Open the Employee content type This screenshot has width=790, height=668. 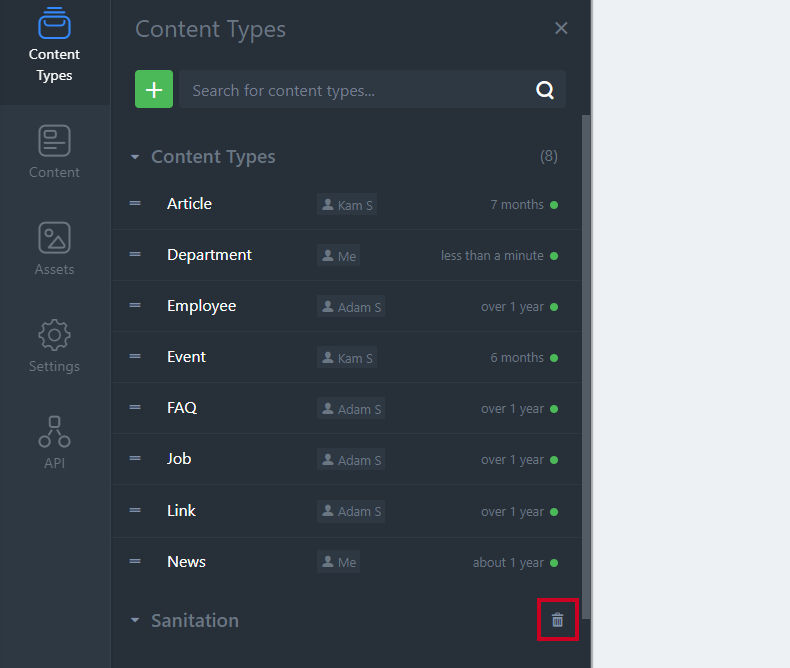[202, 306]
